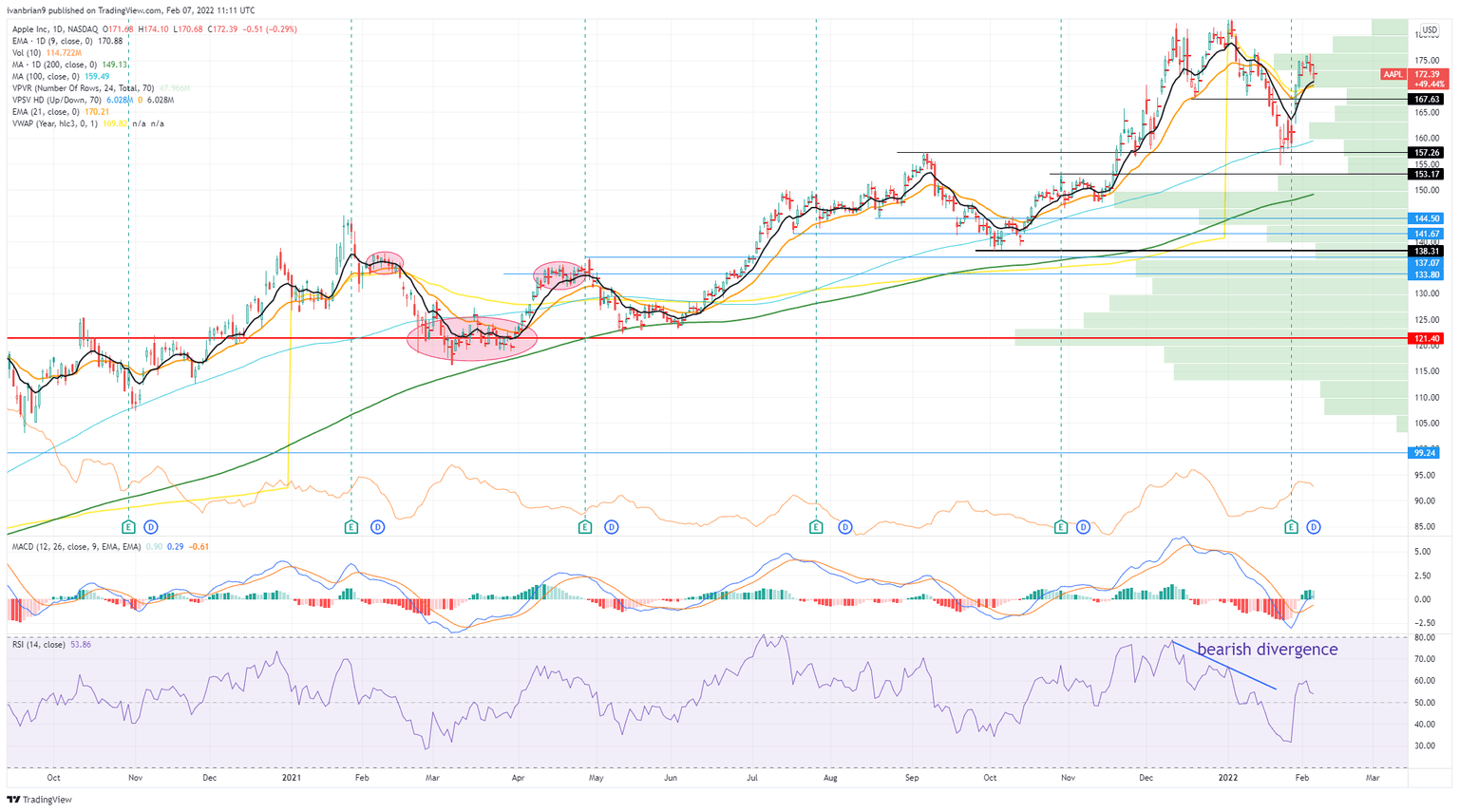Click the Apr label on time axis

(x=519, y=778)
